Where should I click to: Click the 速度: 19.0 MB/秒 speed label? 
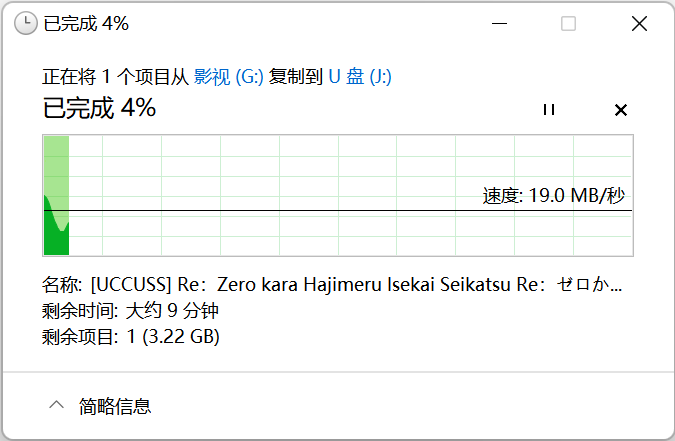tap(554, 196)
